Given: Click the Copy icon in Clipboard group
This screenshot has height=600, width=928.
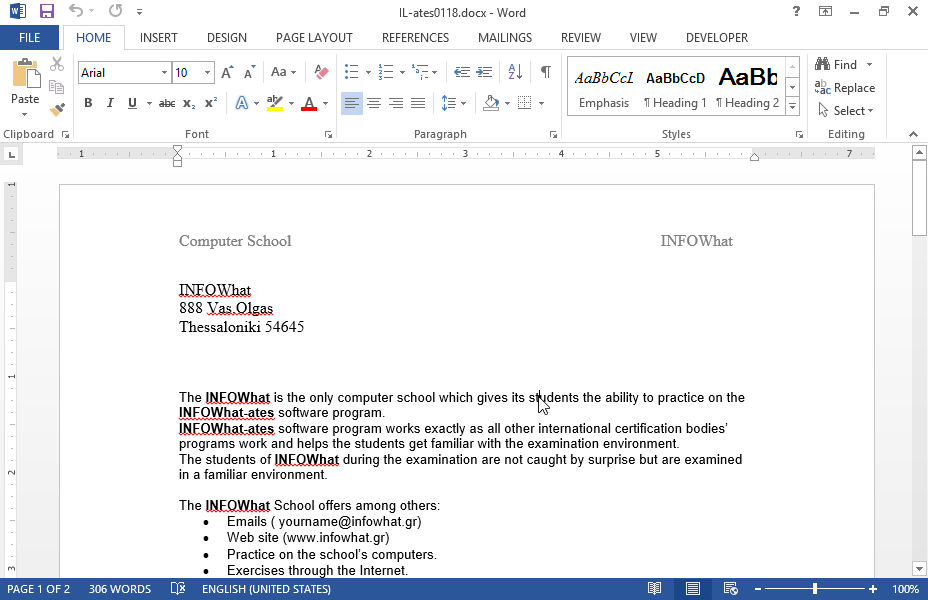Looking at the screenshot, I should 57,87.
